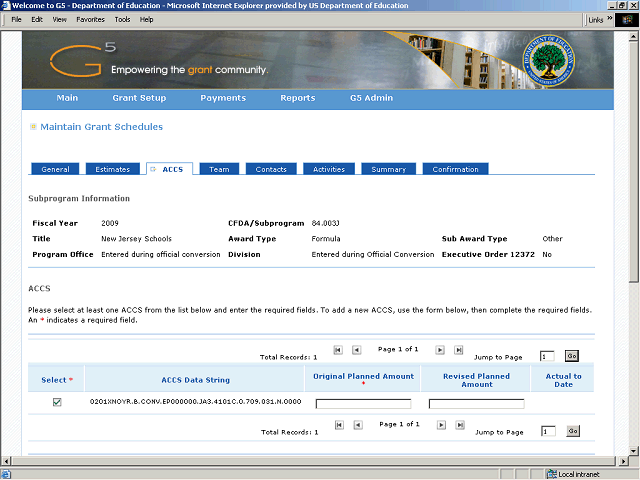
Task: Click the top Go button
Action: [572, 356]
